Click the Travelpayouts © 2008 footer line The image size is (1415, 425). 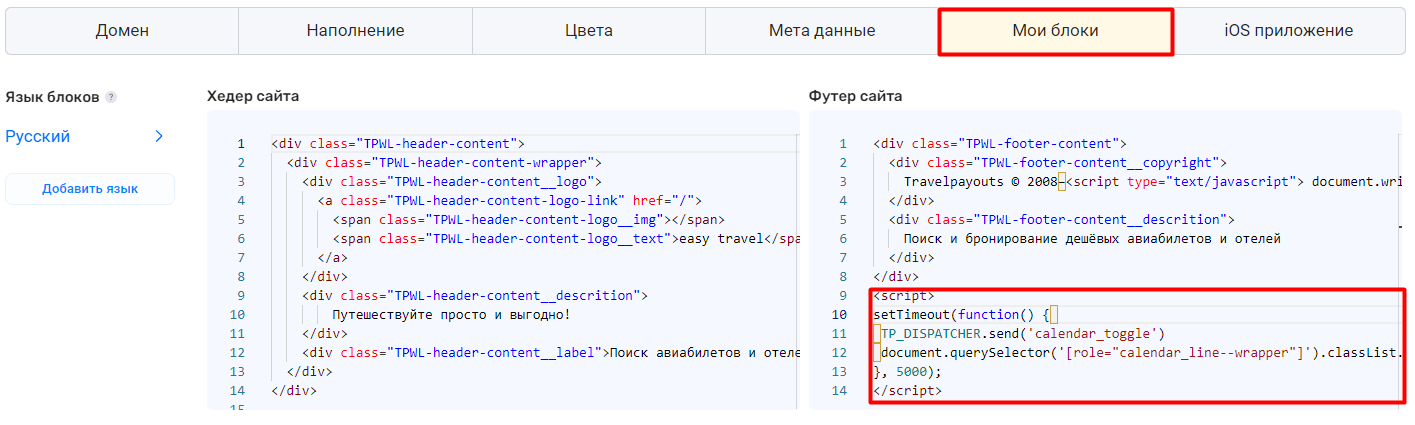pos(1152,182)
